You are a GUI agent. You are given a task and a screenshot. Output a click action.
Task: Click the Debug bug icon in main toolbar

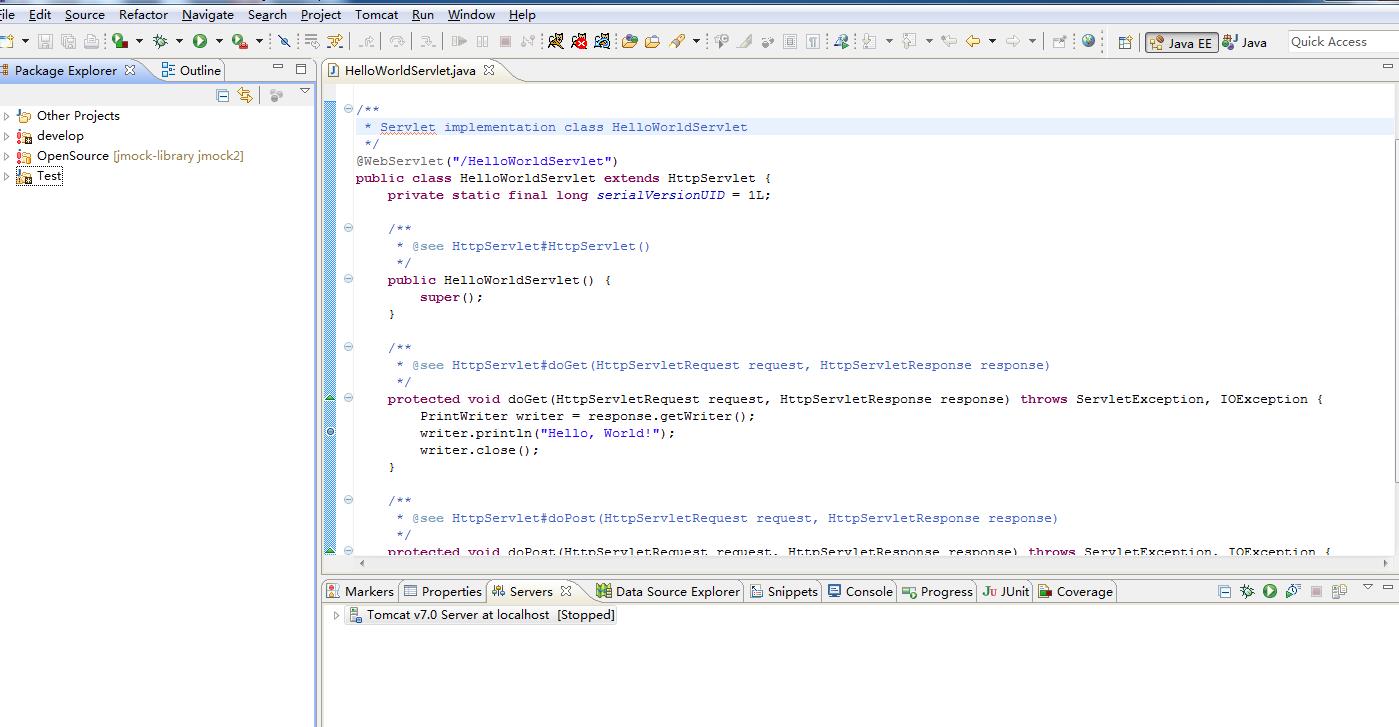[160, 41]
